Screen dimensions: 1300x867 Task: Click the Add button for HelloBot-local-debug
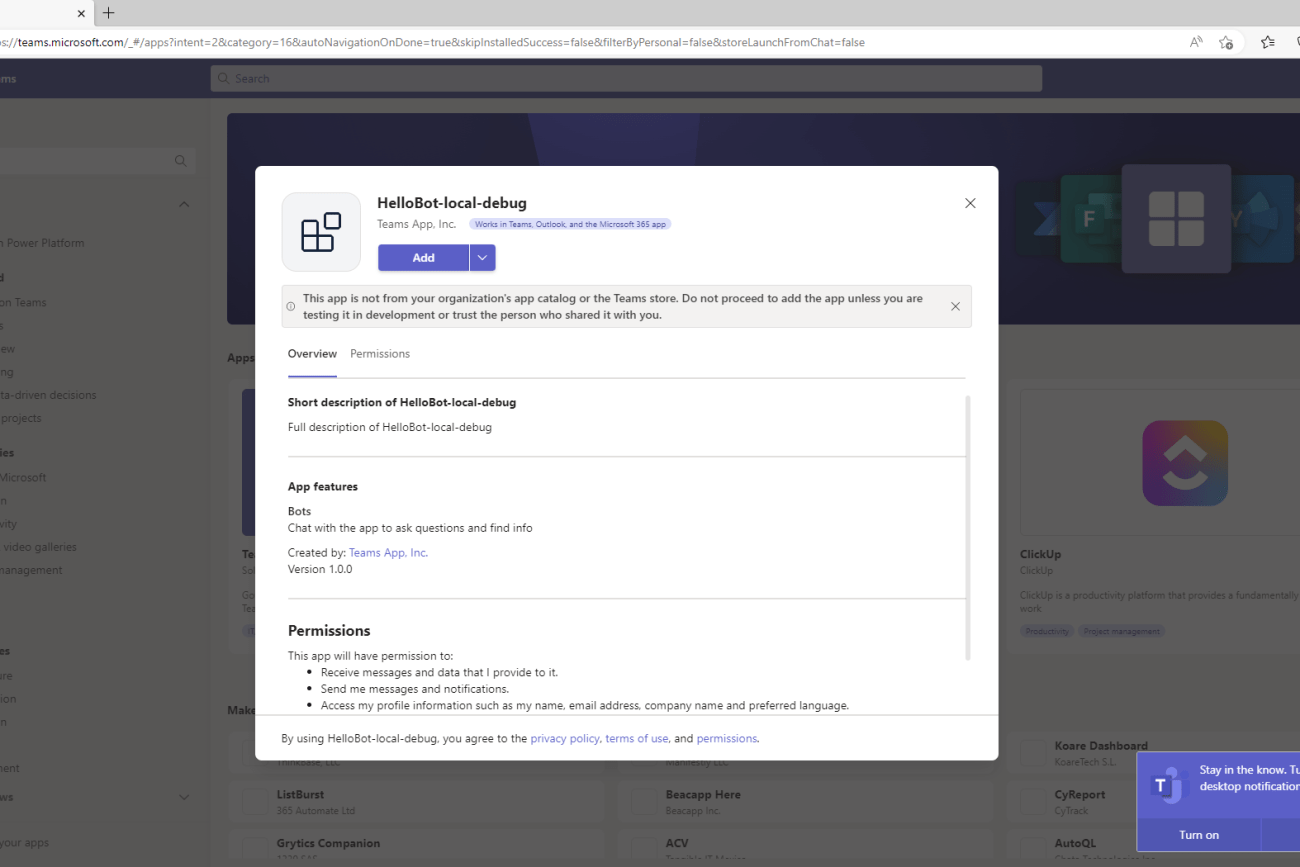point(423,258)
